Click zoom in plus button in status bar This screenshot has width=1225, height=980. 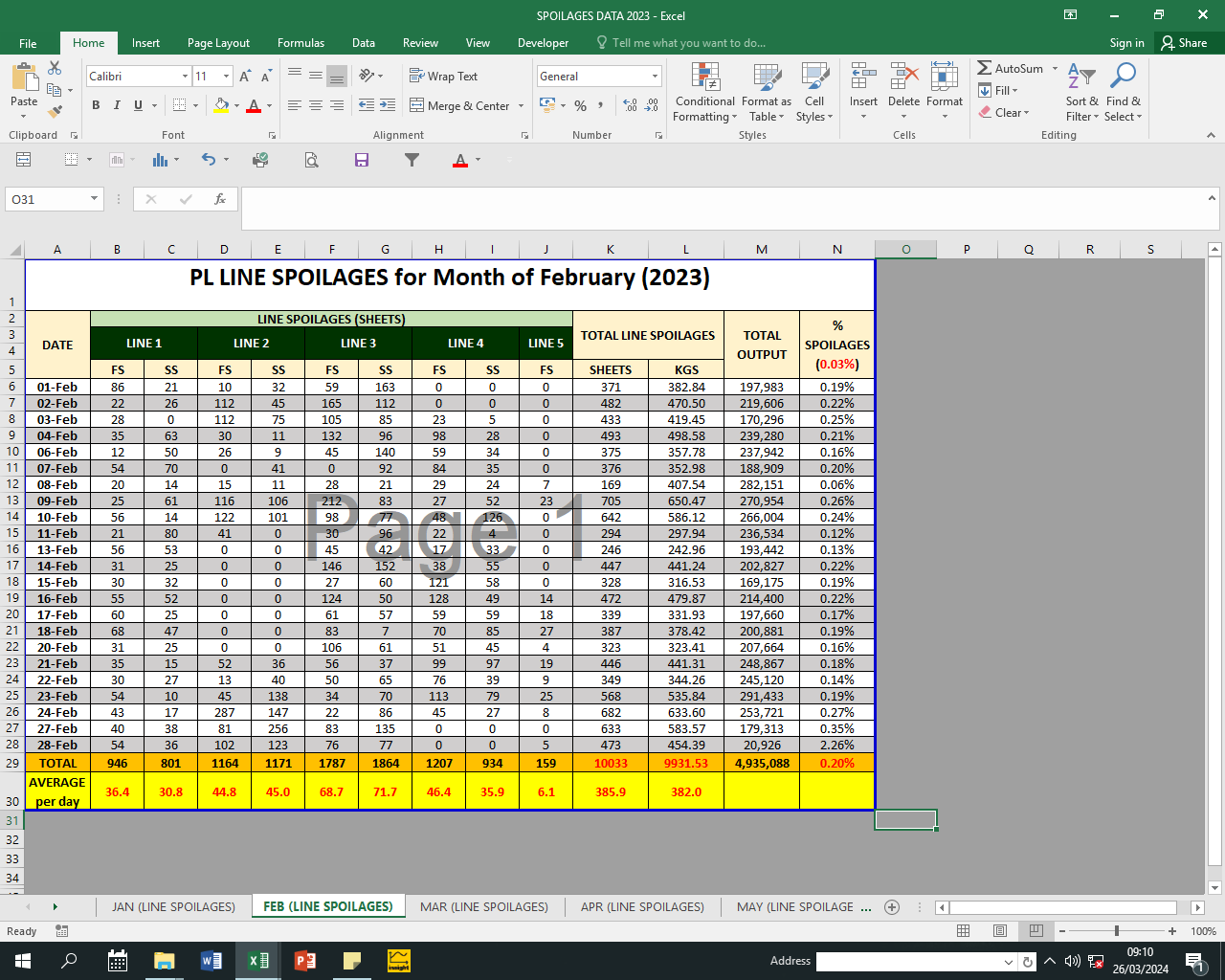click(x=1172, y=931)
